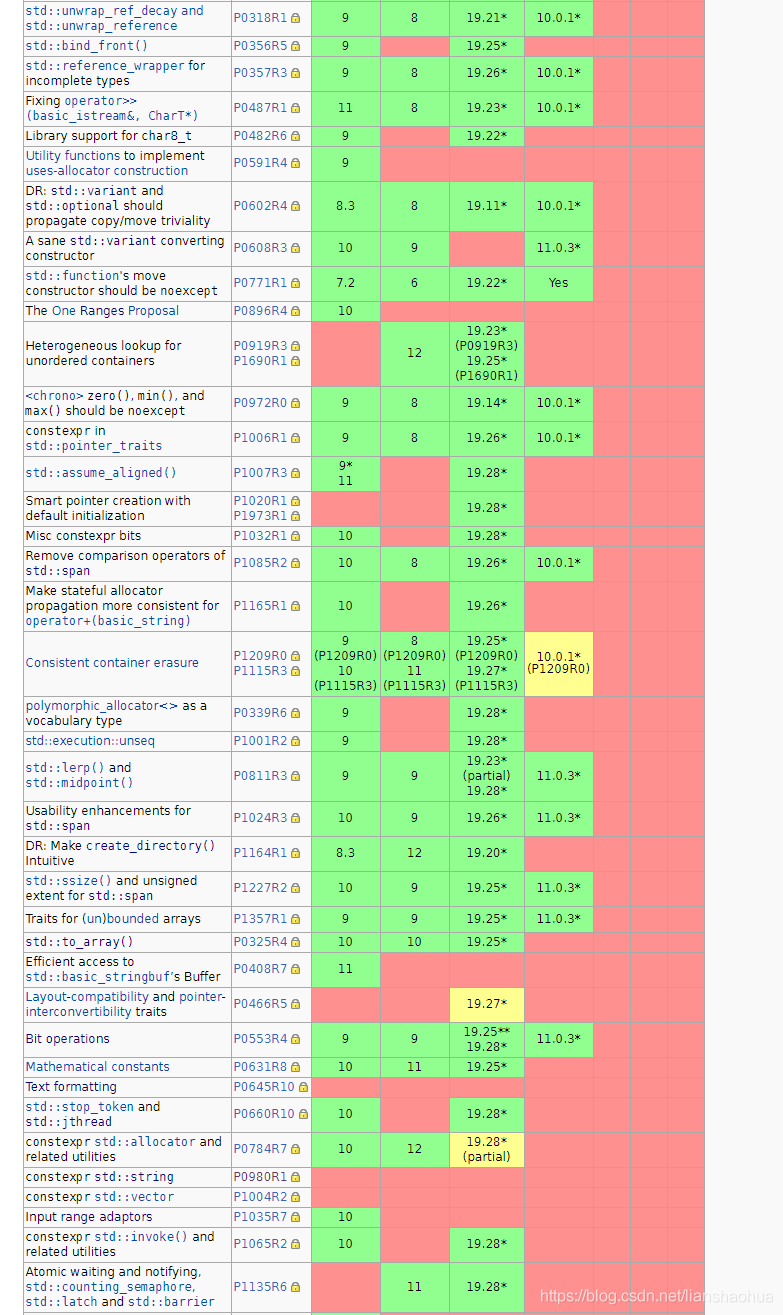Click the lock icon beside P1973R1
This screenshot has width=783, height=1315.
[295, 516]
